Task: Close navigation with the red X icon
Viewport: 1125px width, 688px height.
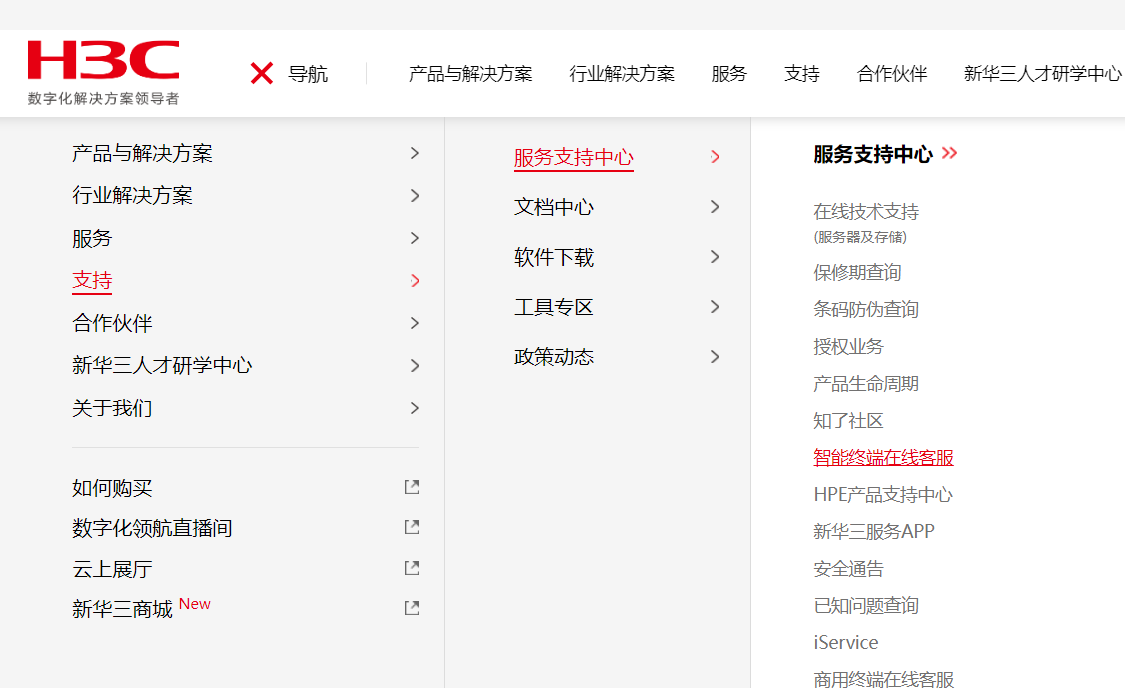Action: (x=262, y=73)
